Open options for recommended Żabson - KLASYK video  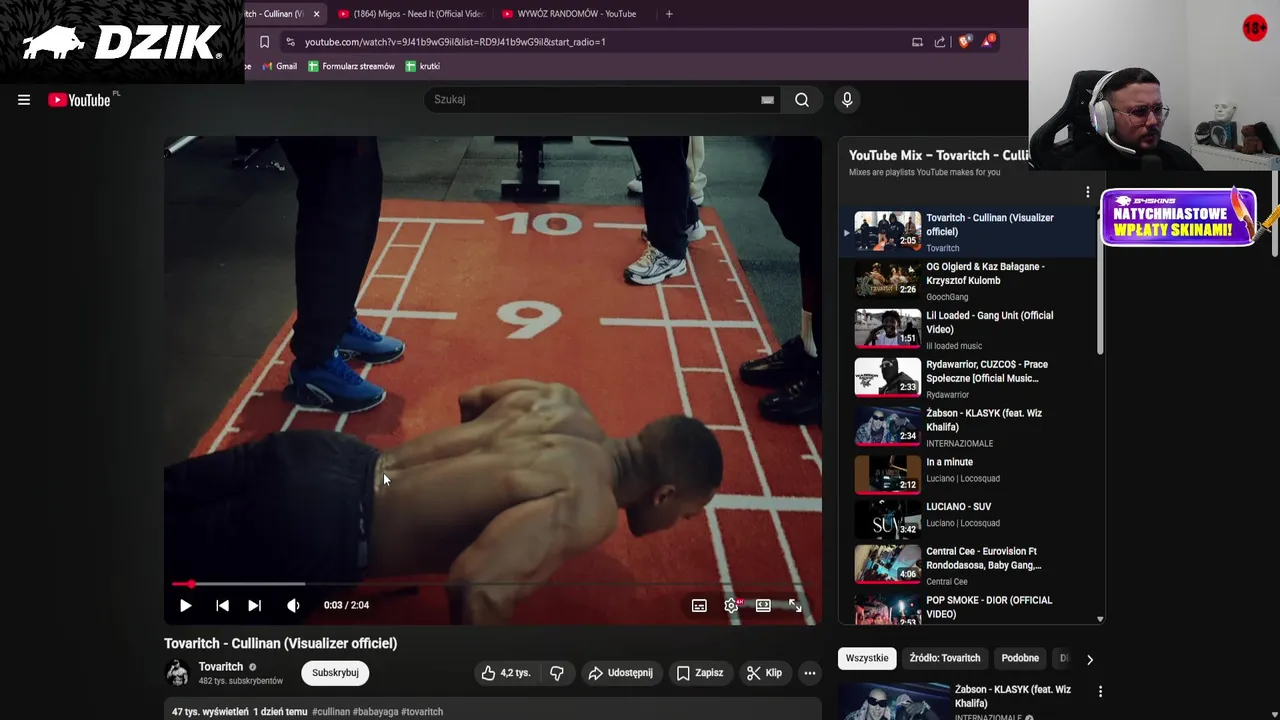pos(1100,691)
